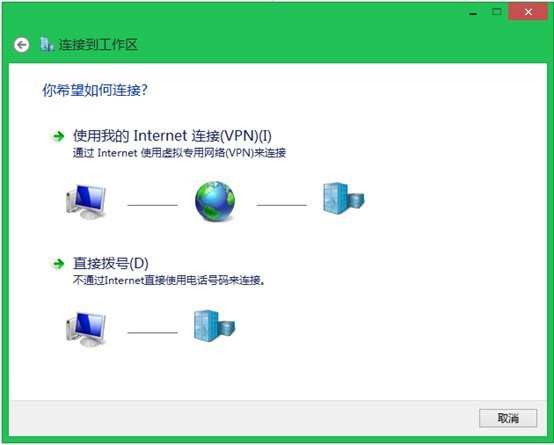
Task: Click the office building icon in dial-up diagram
Action: 214,326
